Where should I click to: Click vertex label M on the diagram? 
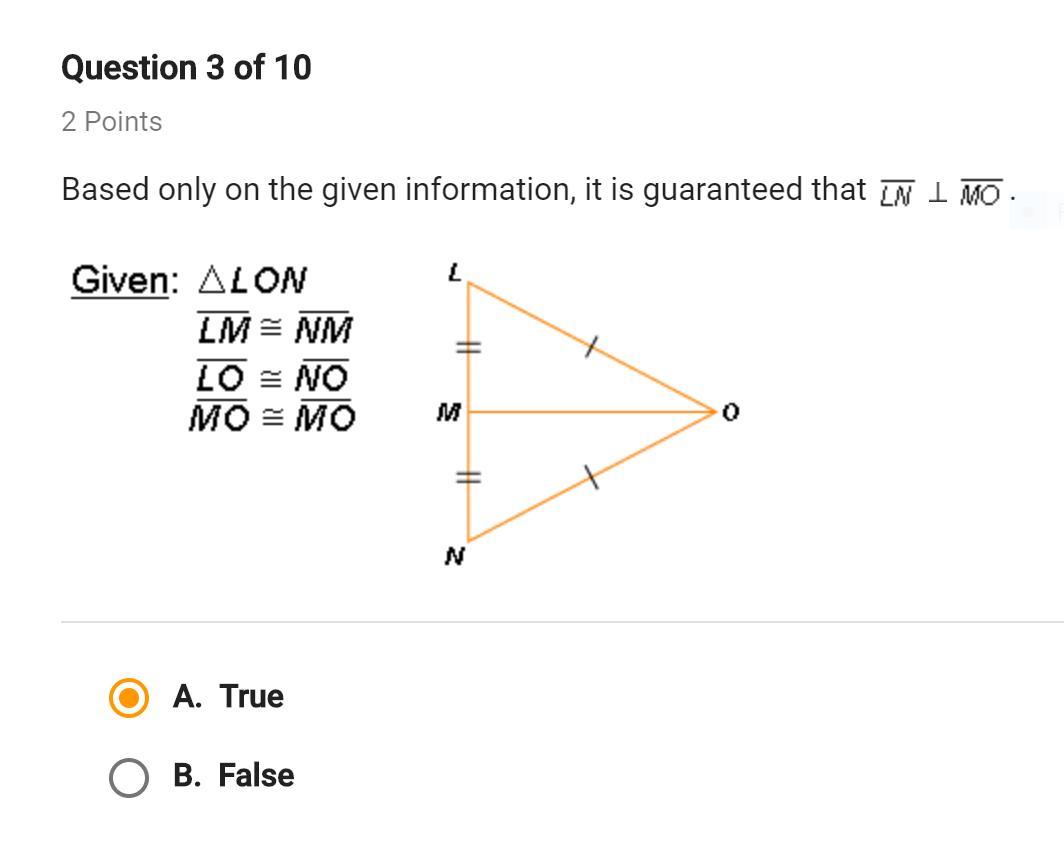coord(449,412)
